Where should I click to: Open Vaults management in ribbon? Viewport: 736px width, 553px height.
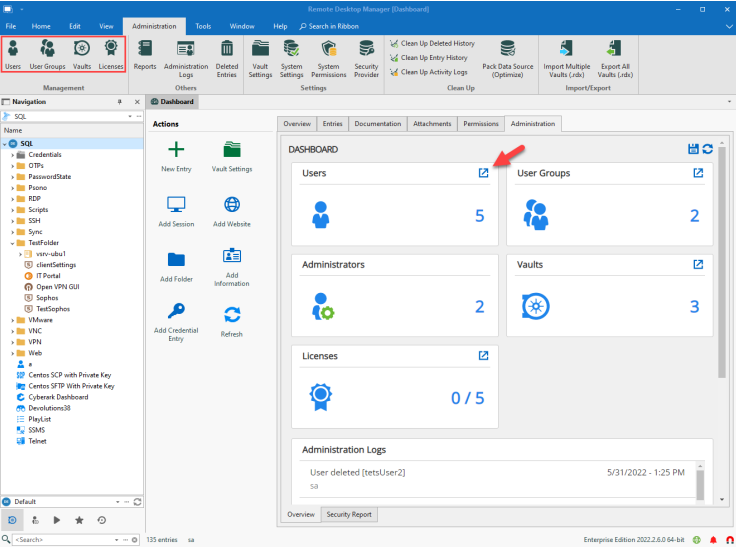[82, 55]
